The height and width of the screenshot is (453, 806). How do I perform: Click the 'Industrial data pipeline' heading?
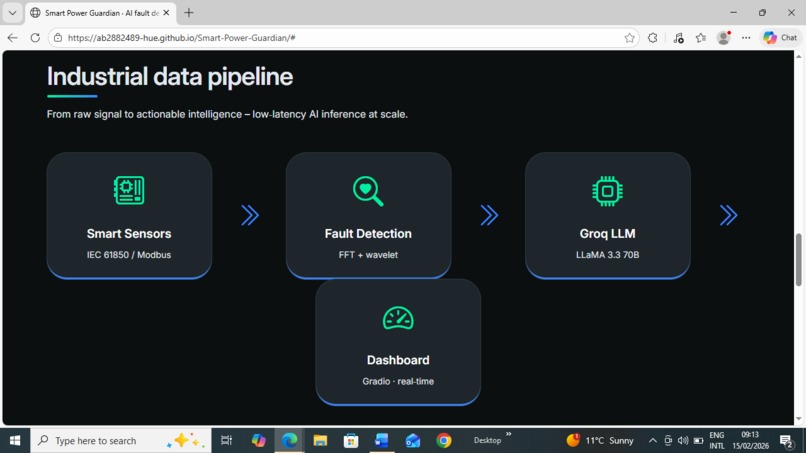(x=170, y=77)
